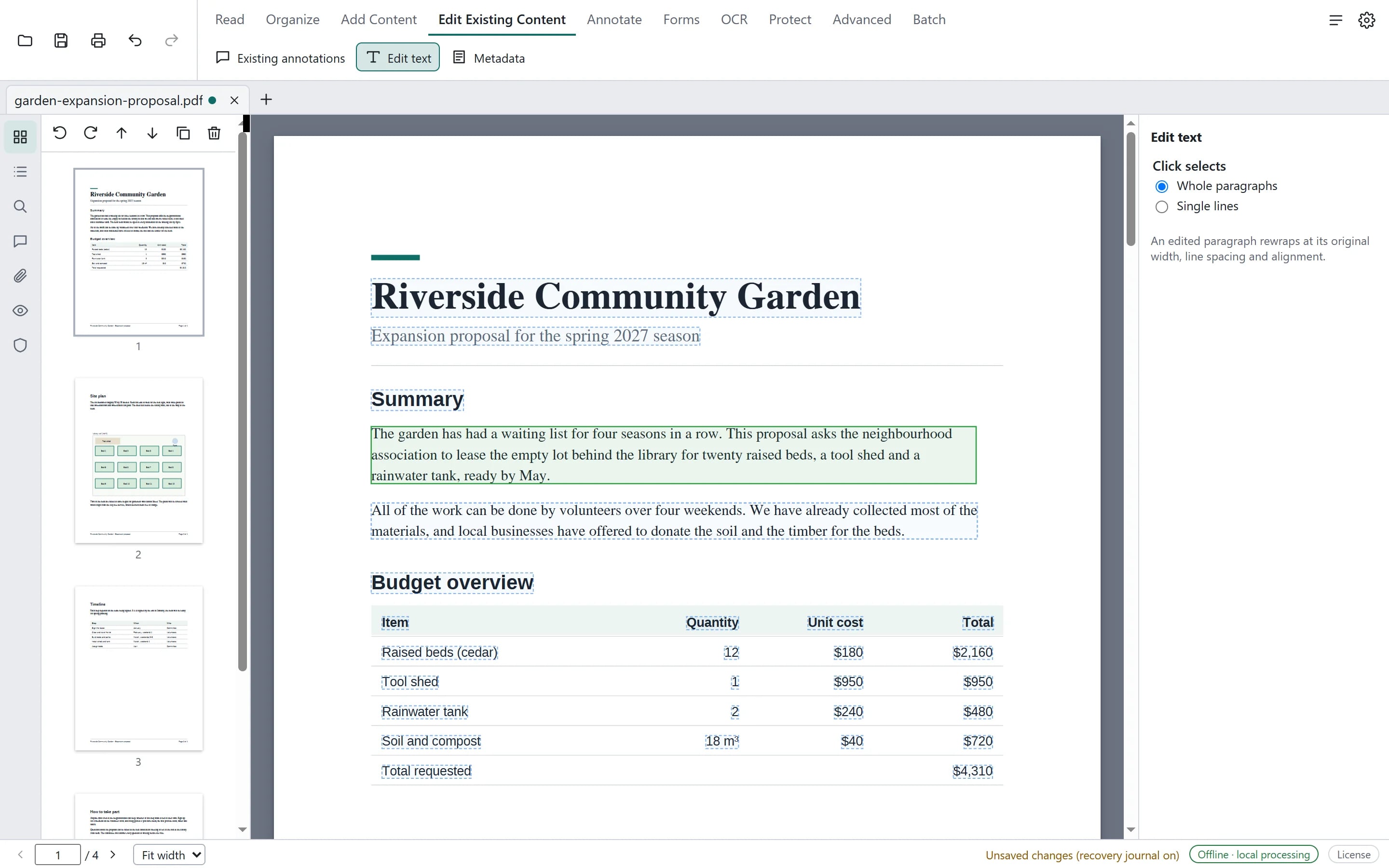Redo with the top toolbar arrow
This screenshot has width=1389, height=868.
[172, 41]
